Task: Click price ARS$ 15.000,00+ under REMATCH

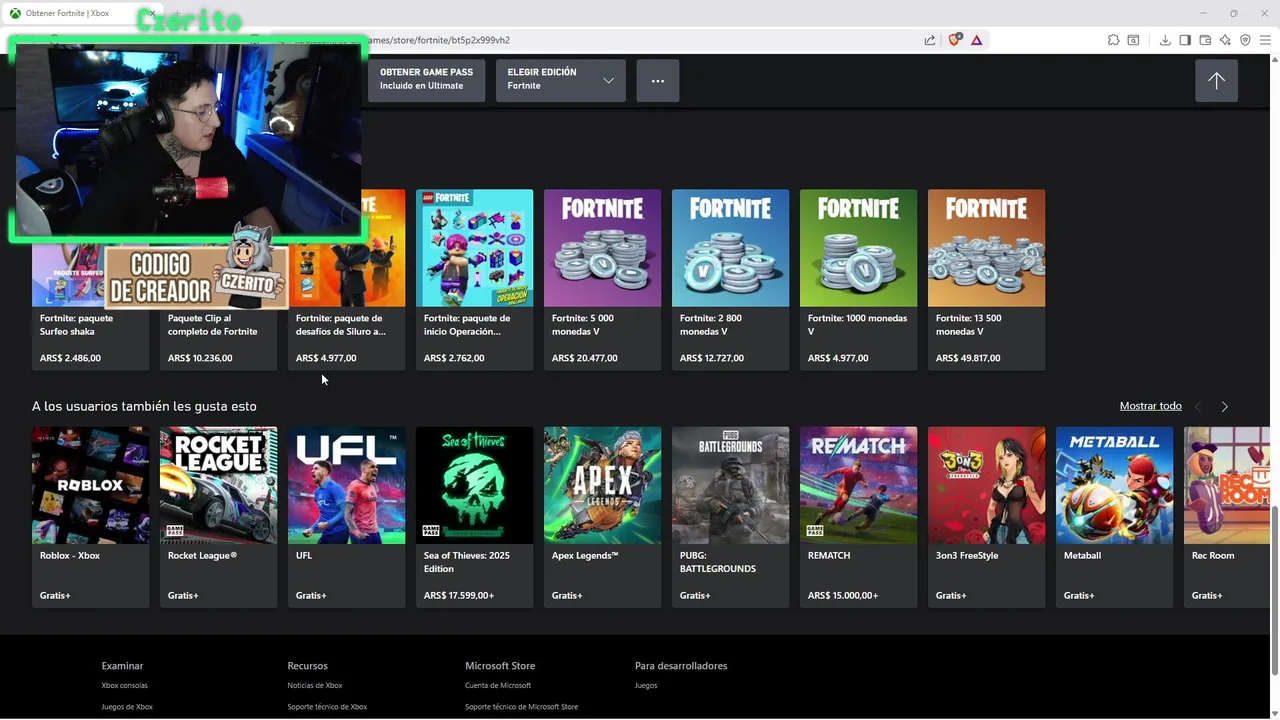Action: pos(843,596)
